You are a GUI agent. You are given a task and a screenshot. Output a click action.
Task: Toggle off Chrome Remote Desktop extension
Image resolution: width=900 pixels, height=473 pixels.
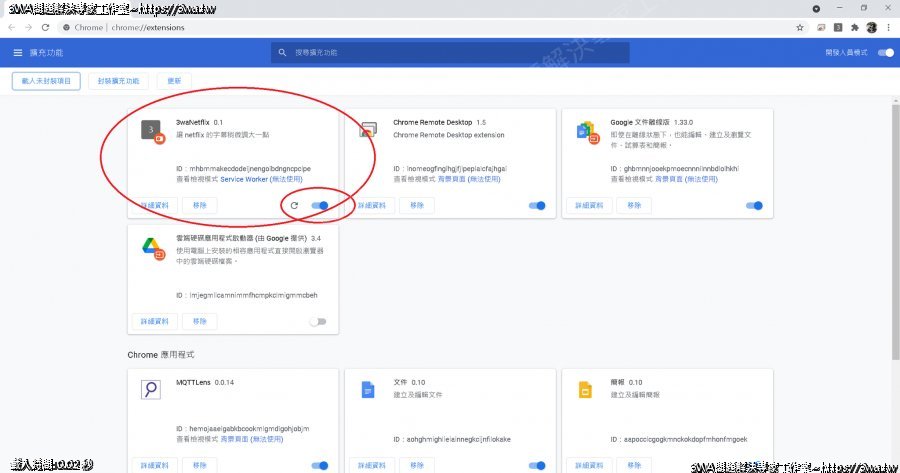click(x=537, y=206)
